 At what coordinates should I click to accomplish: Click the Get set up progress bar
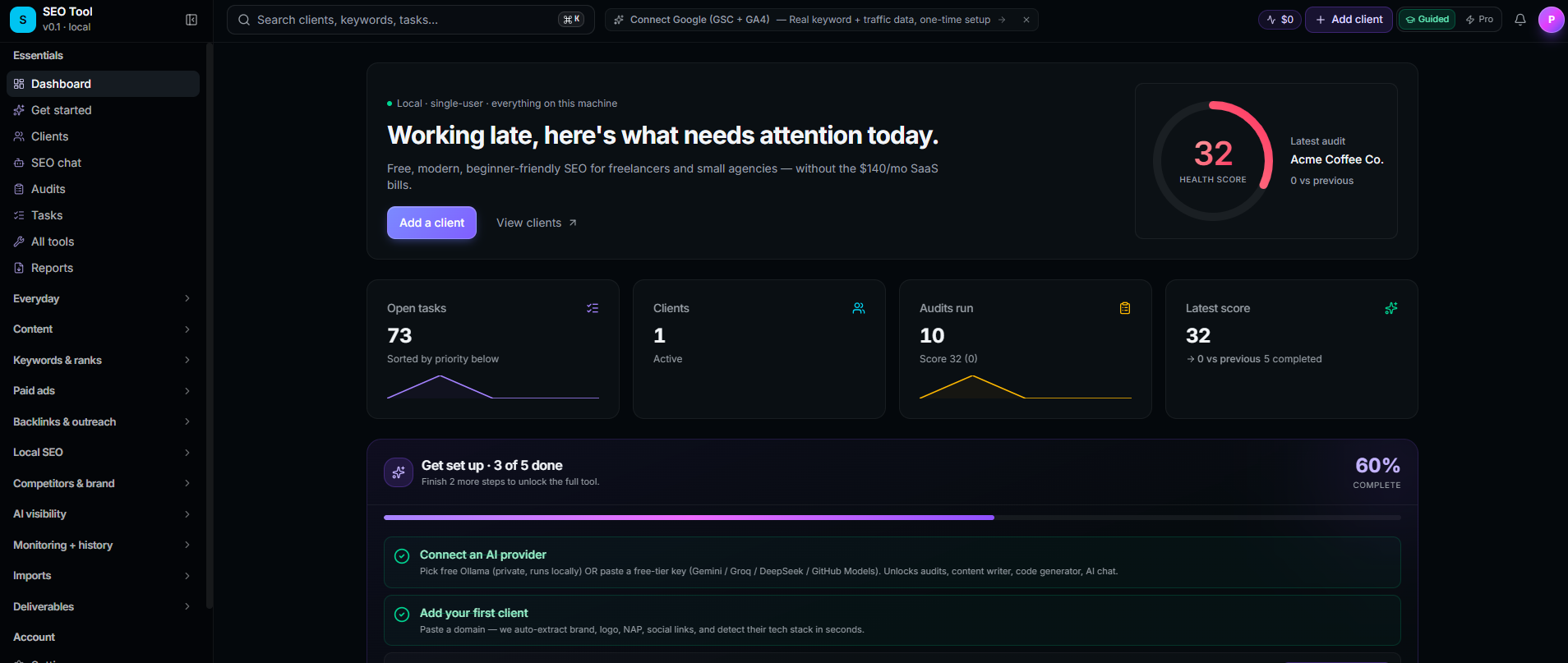892,518
